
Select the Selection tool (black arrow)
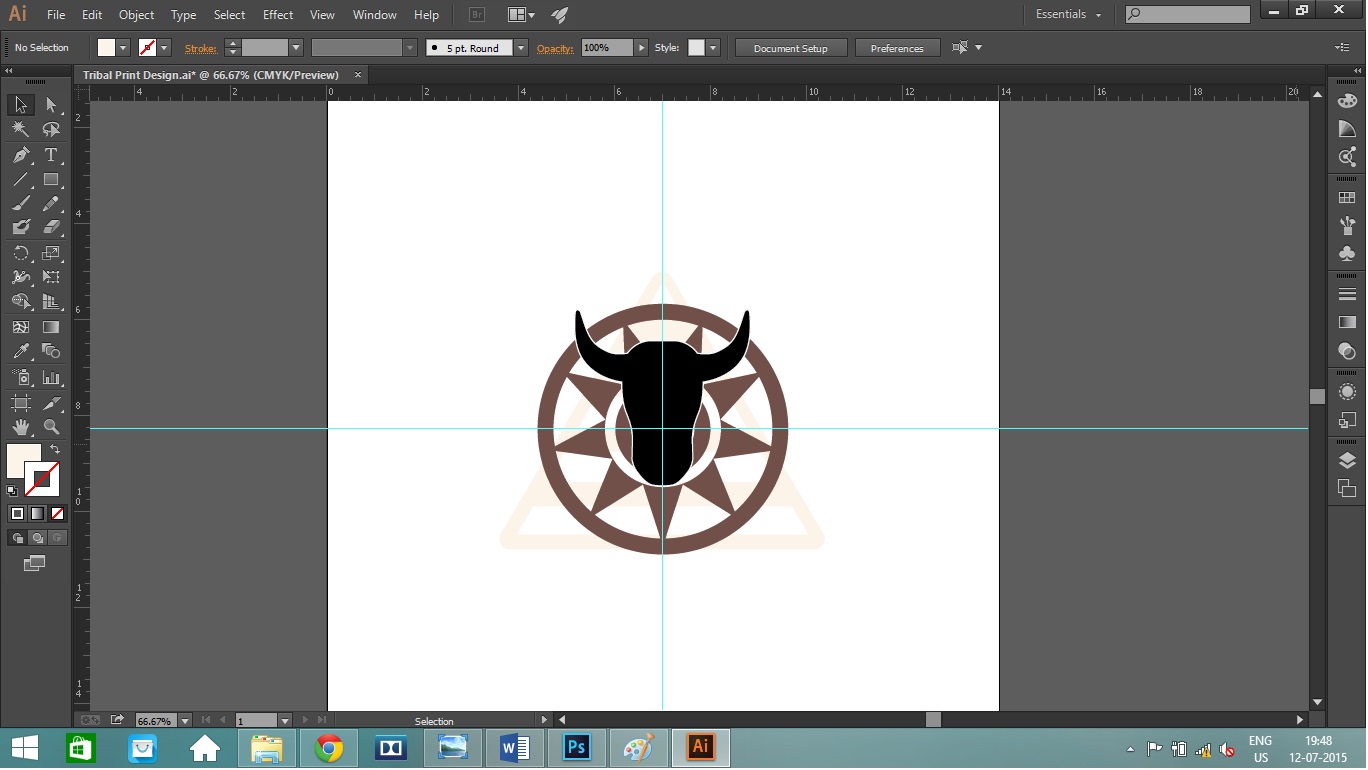[20, 105]
